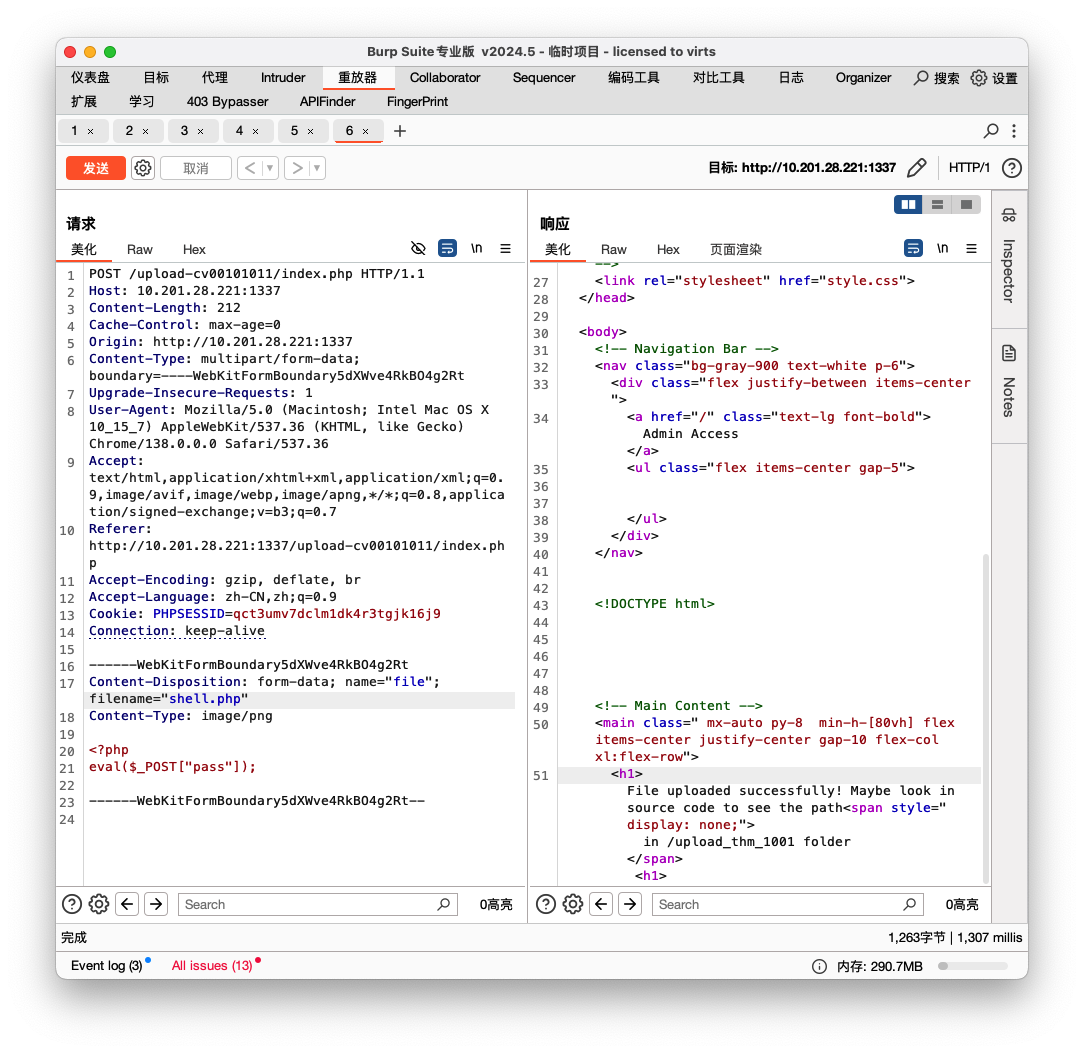
Task: Open Repeater tab options three-dot menu
Action: (1013, 131)
